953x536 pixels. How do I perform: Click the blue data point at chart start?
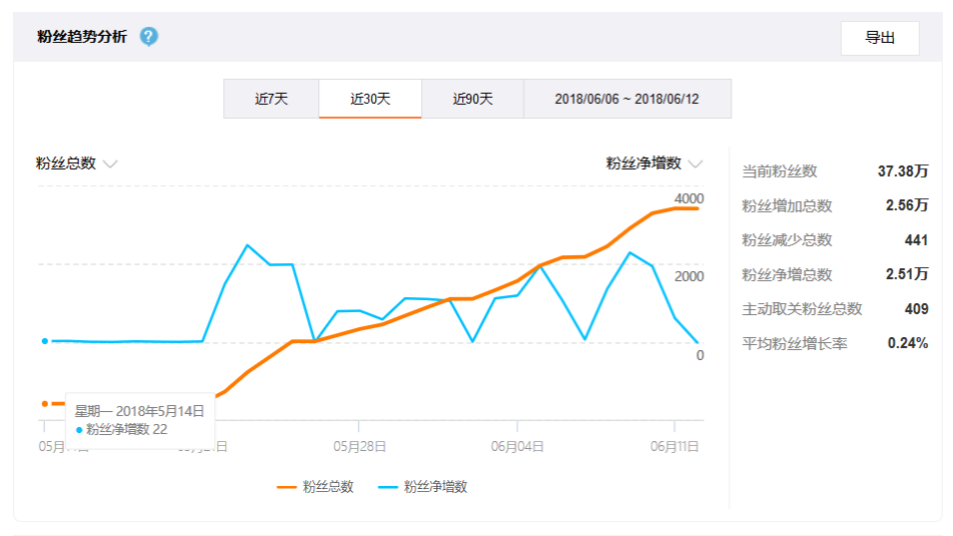pos(44,341)
